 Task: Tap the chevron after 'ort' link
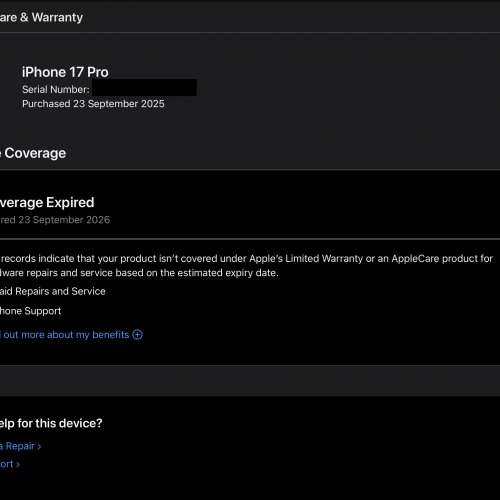click(x=18, y=464)
